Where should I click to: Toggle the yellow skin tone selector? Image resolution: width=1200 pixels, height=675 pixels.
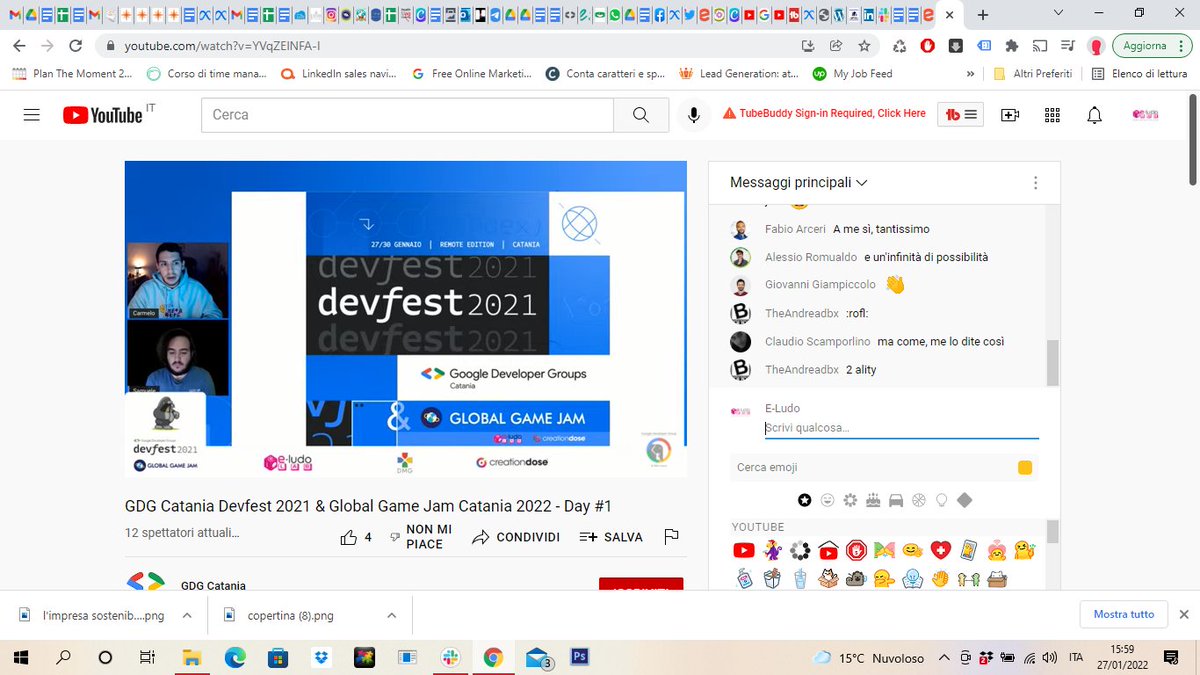[x=1025, y=468]
